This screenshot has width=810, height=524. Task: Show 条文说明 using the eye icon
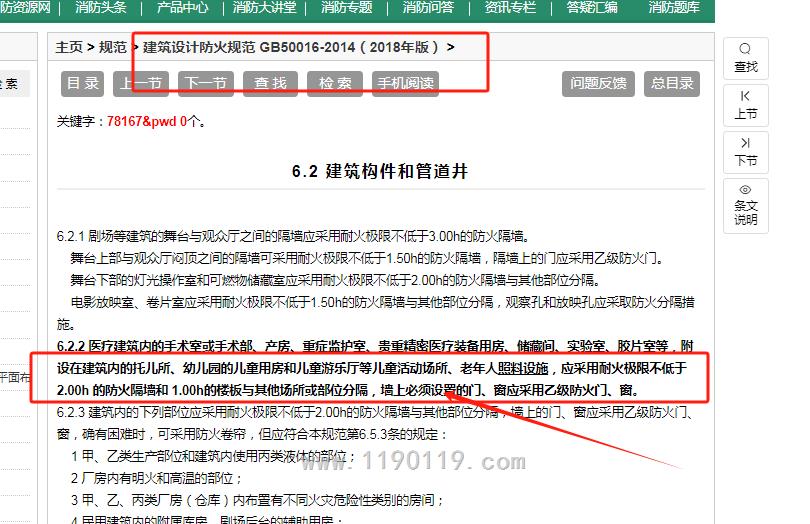point(745,190)
